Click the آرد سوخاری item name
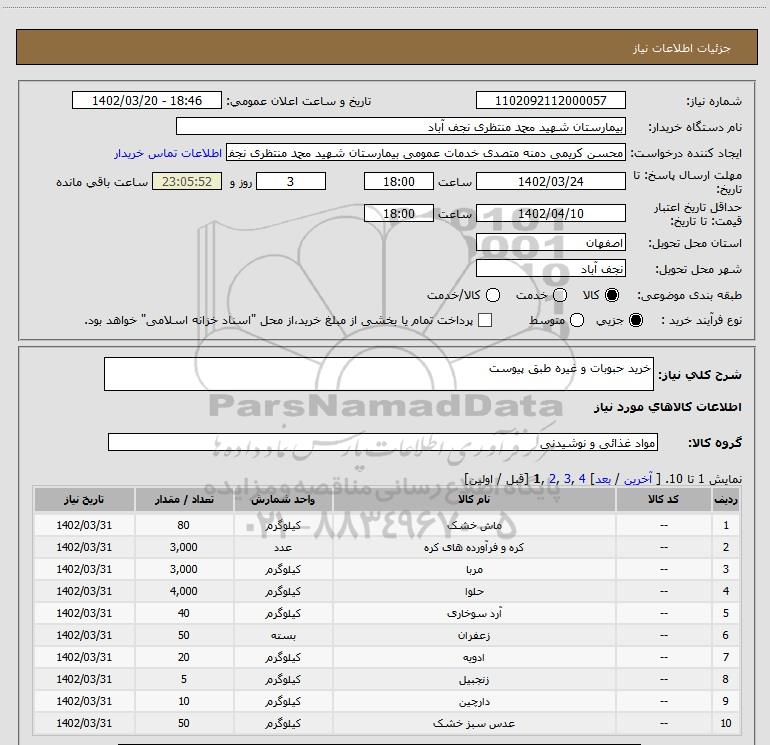 point(474,613)
